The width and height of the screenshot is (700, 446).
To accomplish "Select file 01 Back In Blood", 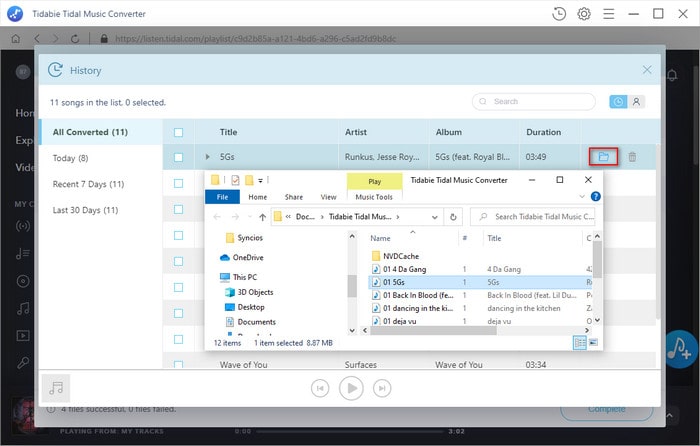I will 413,295.
